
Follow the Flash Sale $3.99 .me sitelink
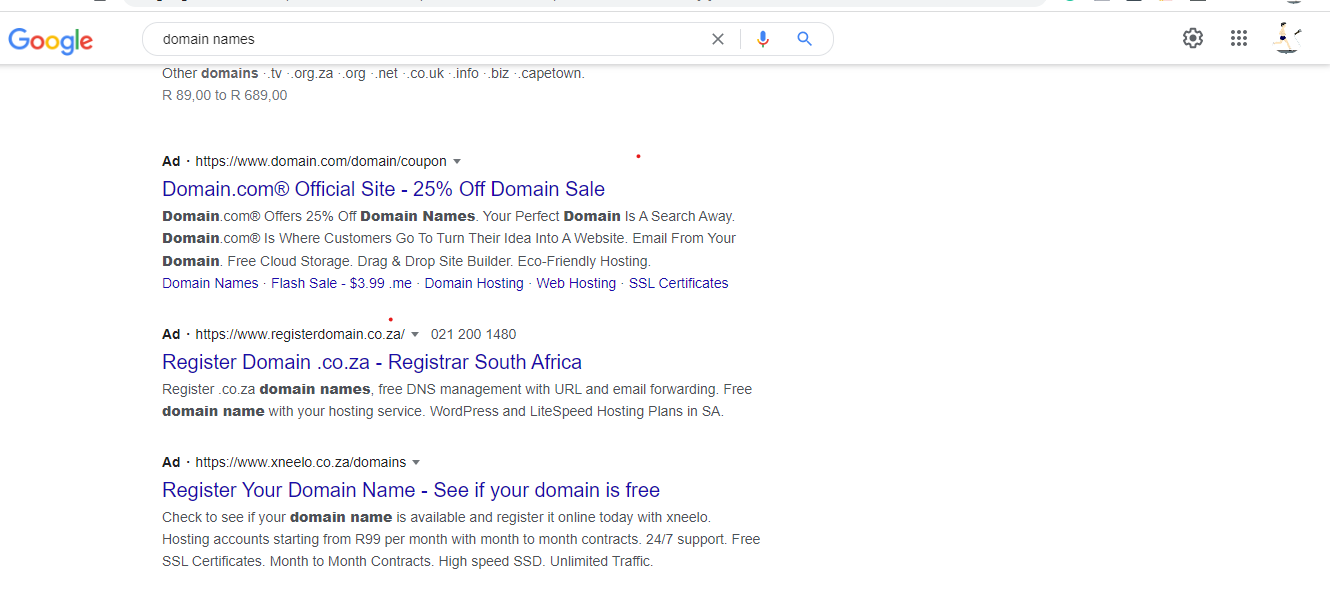point(341,283)
